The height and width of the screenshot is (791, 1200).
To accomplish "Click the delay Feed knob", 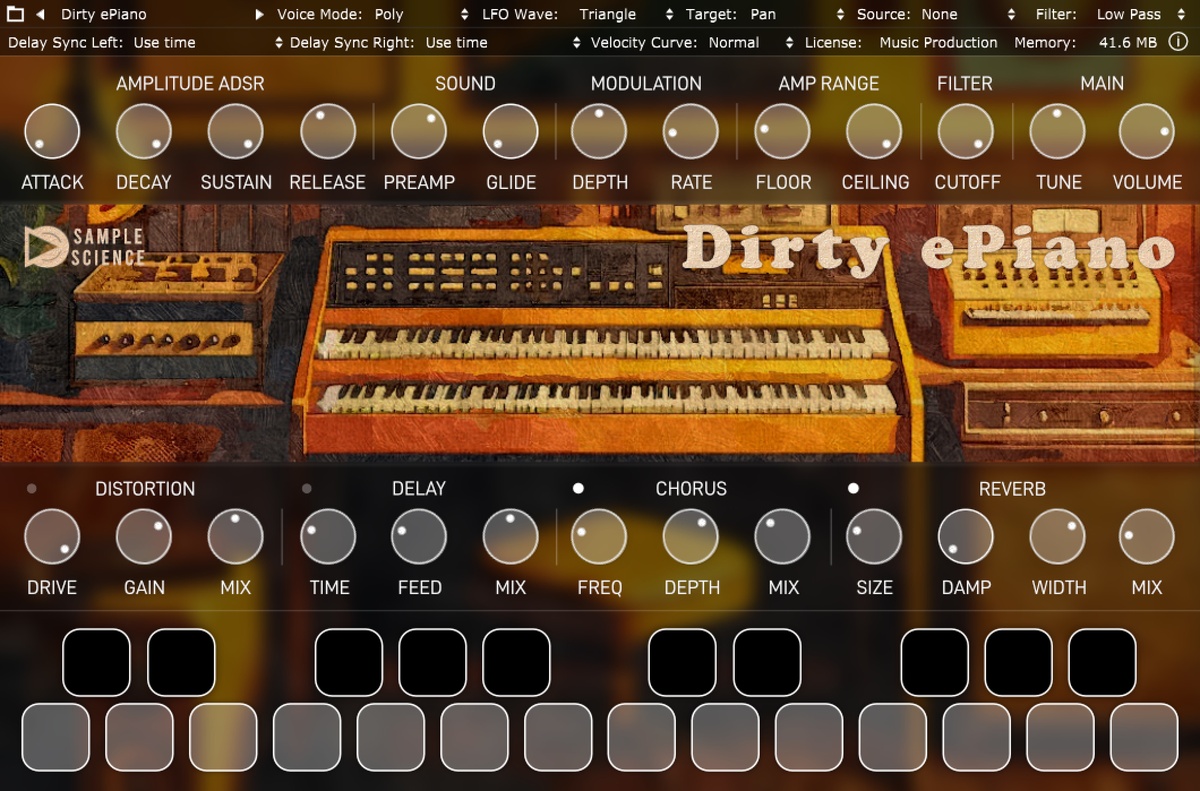I will pyautogui.click(x=419, y=537).
